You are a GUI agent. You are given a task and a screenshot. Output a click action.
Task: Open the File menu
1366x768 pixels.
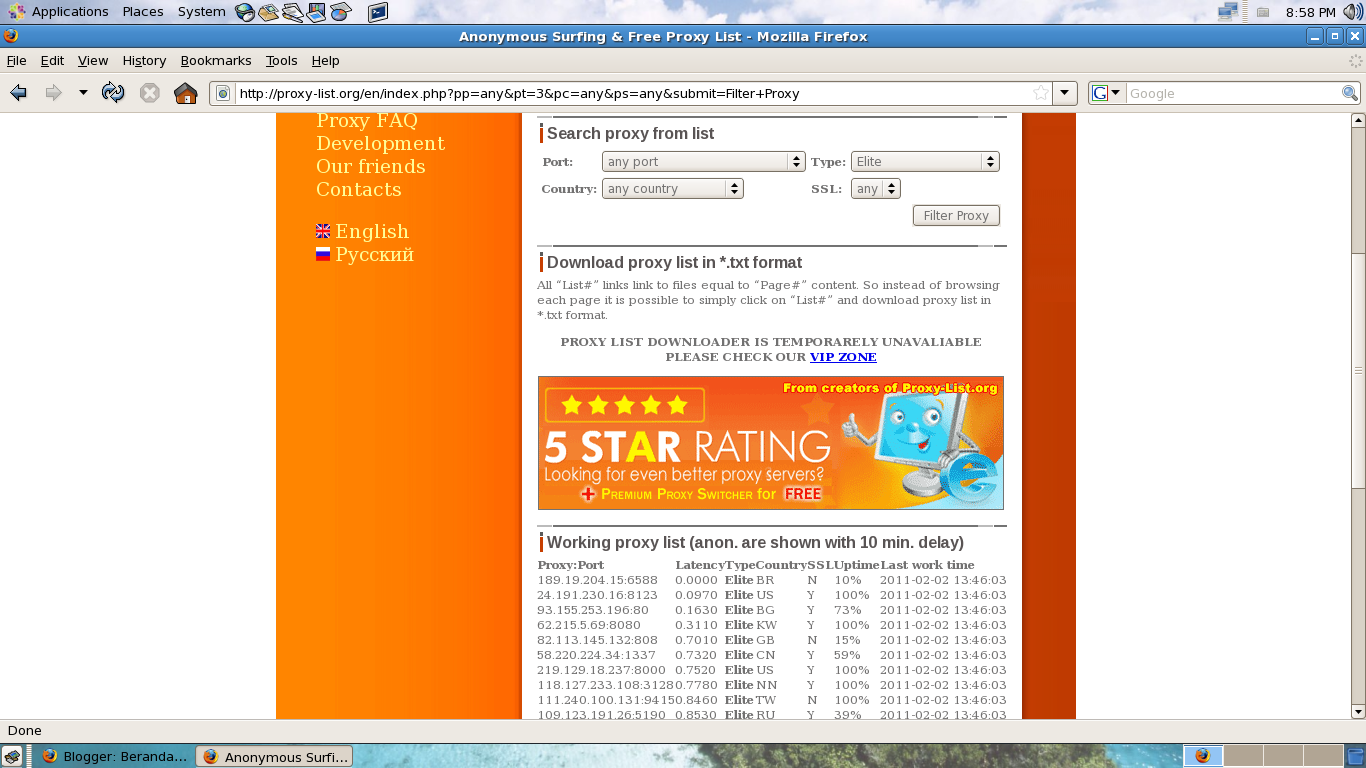pyautogui.click(x=16, y=60)
